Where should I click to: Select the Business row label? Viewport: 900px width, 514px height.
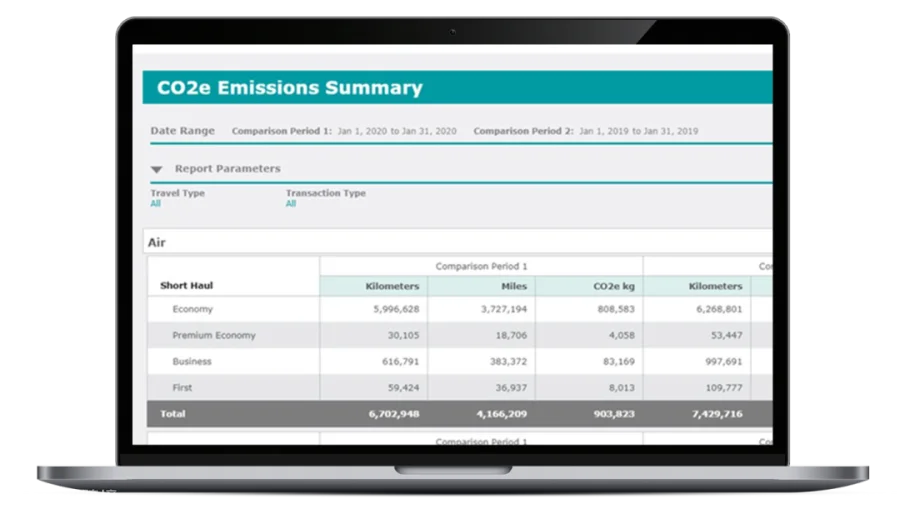click(192, 361)
